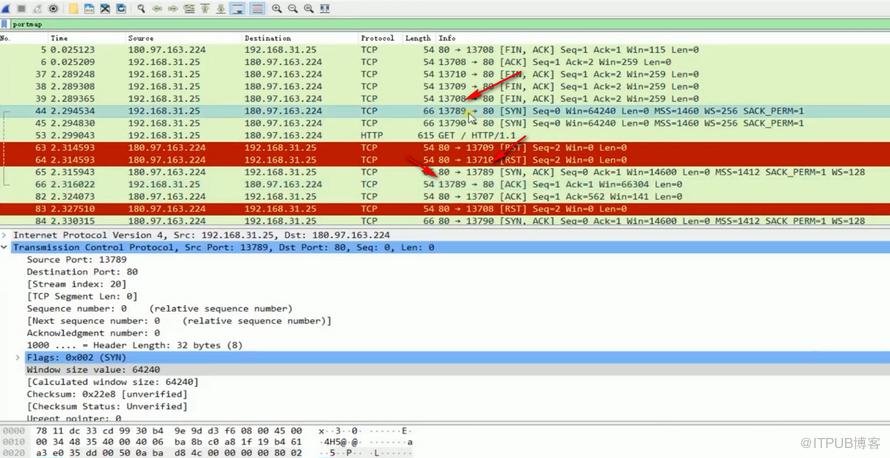Go back to previous packet
Image resolution: width=890 pixels, height=458 pixels.
pyautogui.click(x=157, y=9)
